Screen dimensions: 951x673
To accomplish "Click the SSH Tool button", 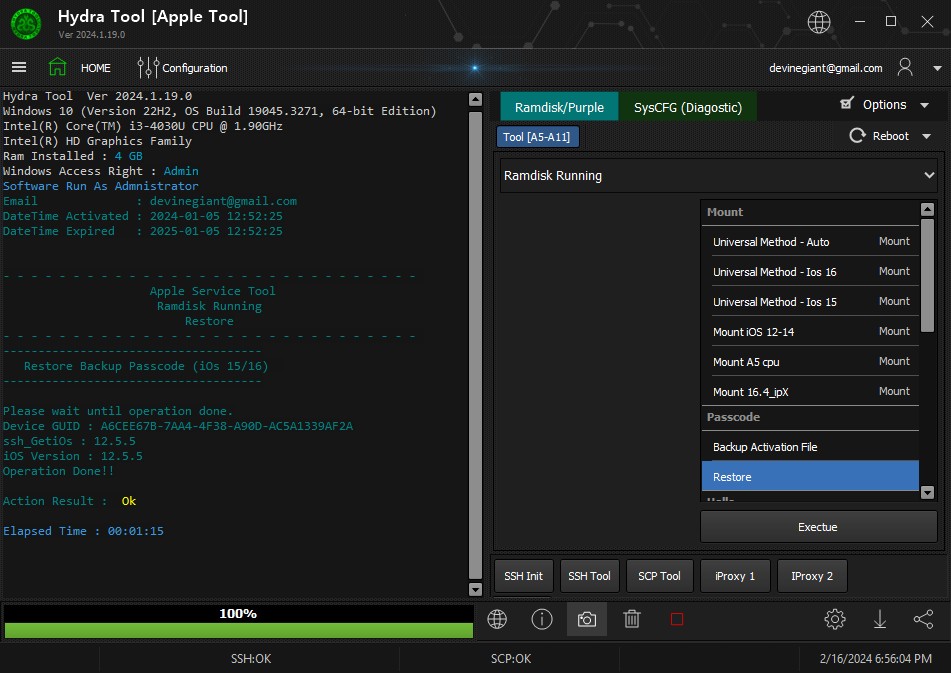I will click(589, 576).
